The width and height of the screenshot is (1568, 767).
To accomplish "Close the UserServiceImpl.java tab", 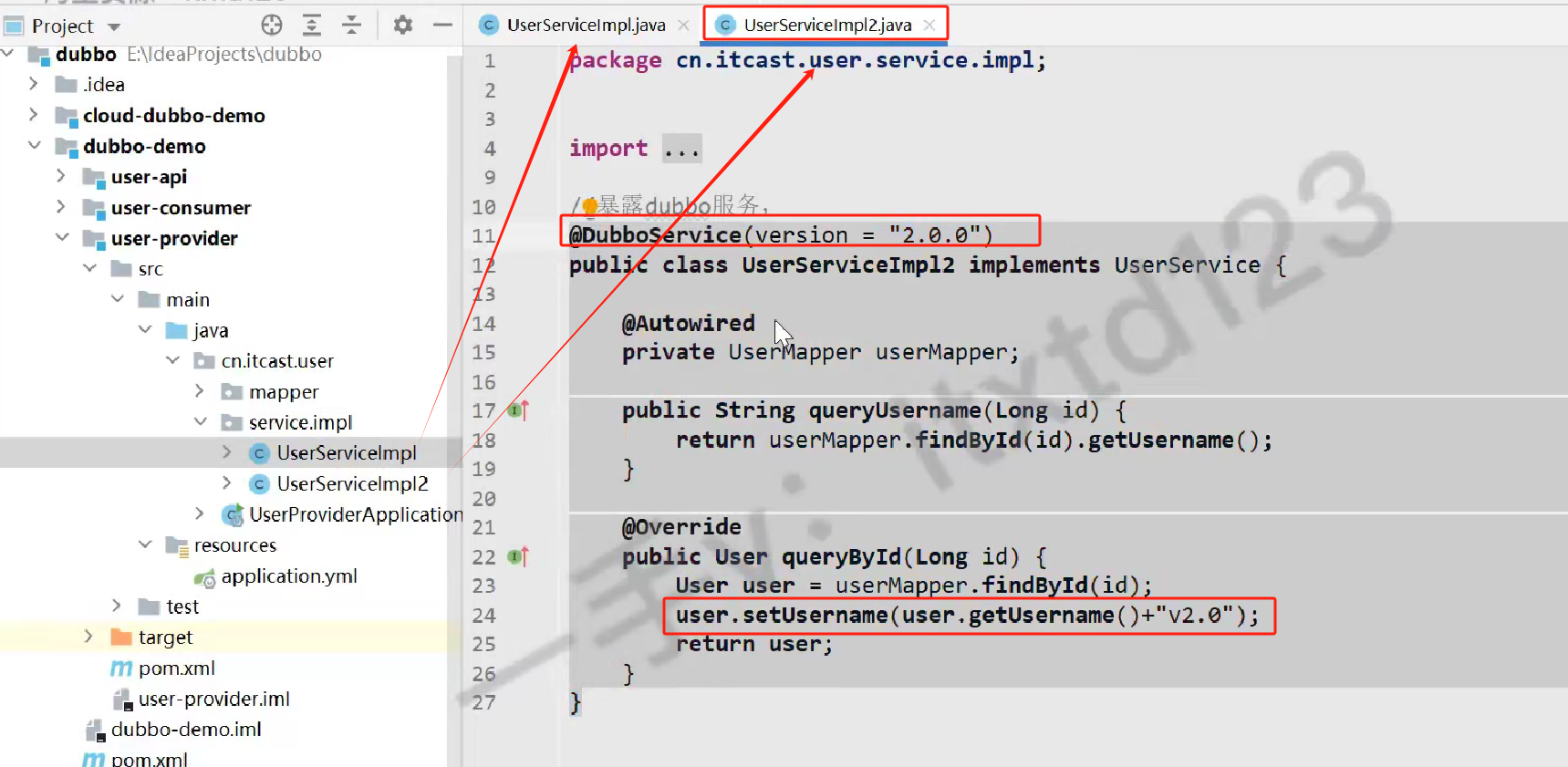I will [x=683, y=26].
